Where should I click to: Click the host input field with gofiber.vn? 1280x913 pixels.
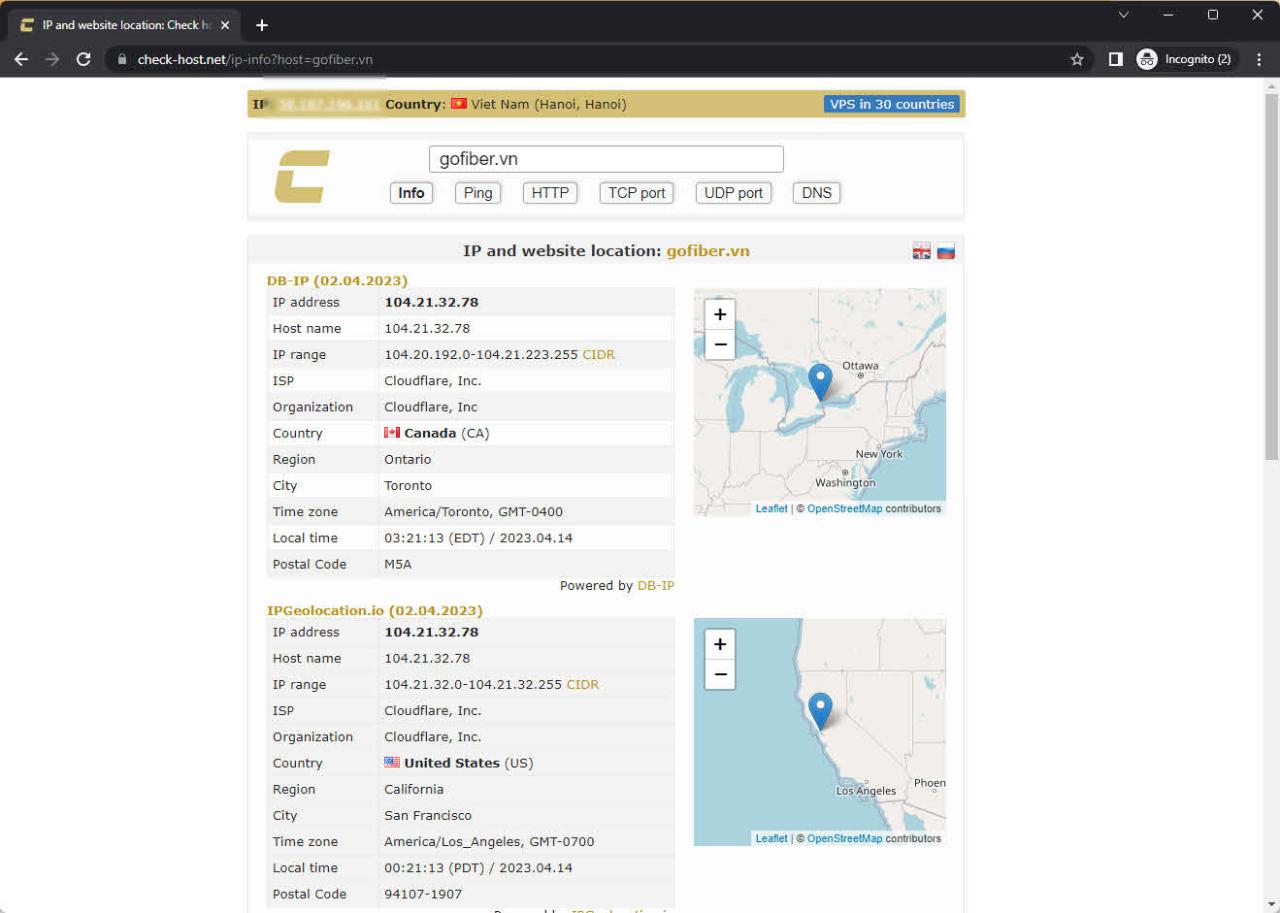click(606, 159)
